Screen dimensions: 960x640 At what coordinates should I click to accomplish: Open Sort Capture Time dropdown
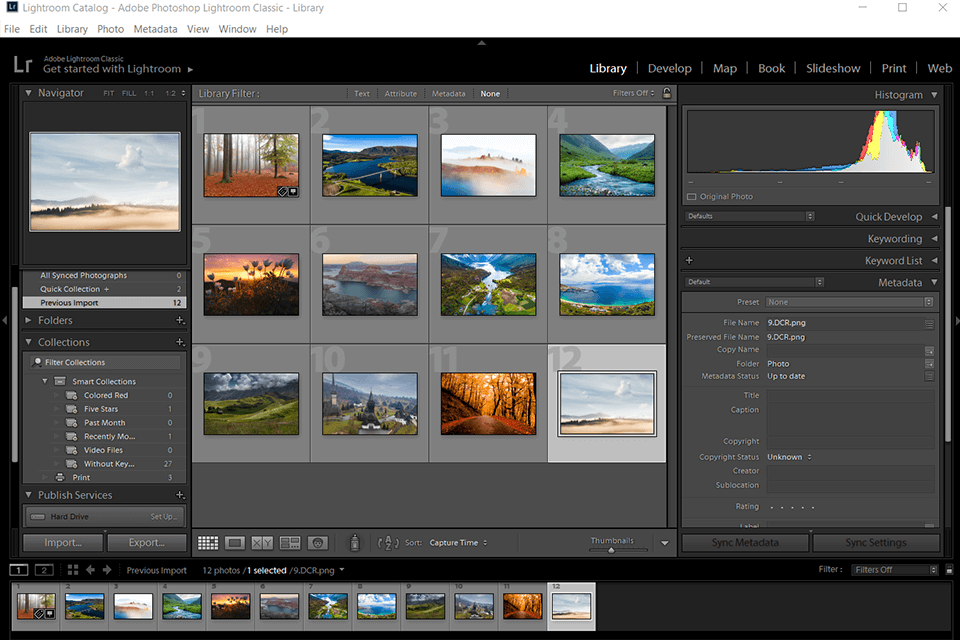[458, 543]
